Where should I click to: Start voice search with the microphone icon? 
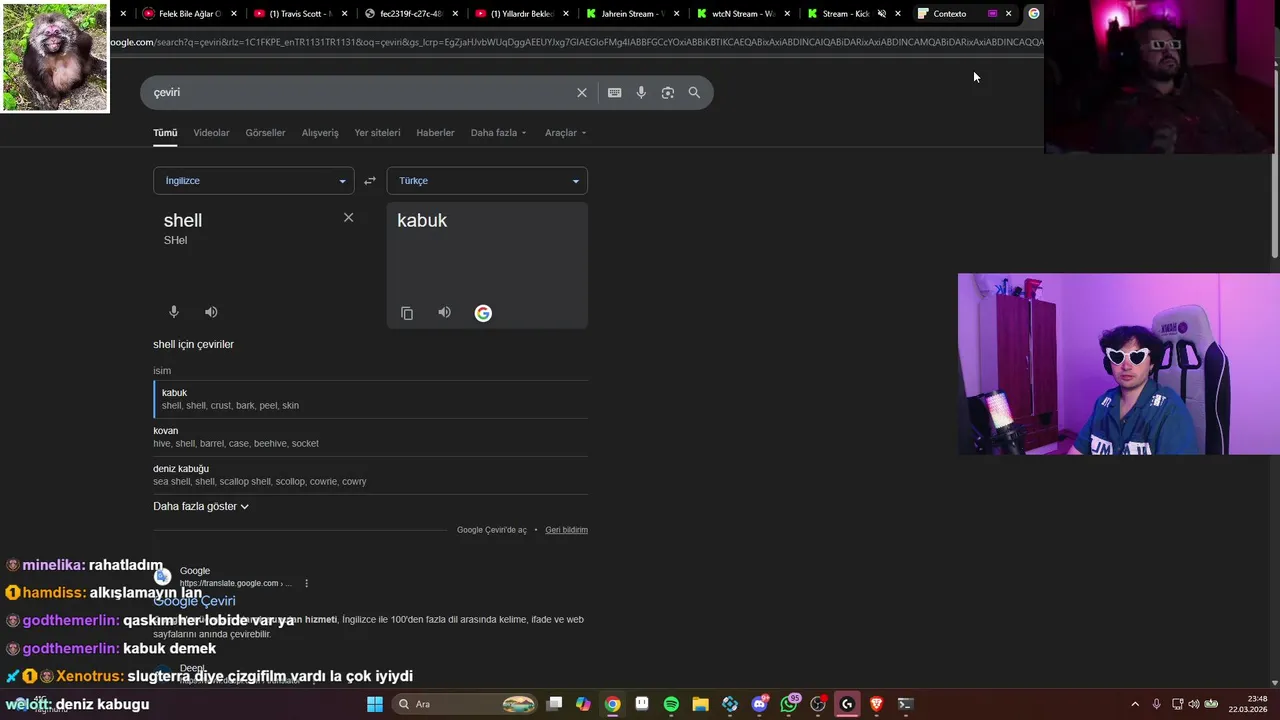[641, 92]
